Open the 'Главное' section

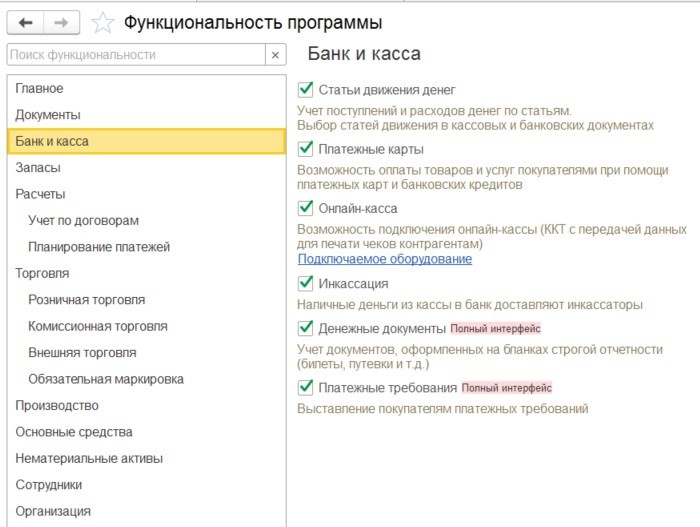pos(146,88)
